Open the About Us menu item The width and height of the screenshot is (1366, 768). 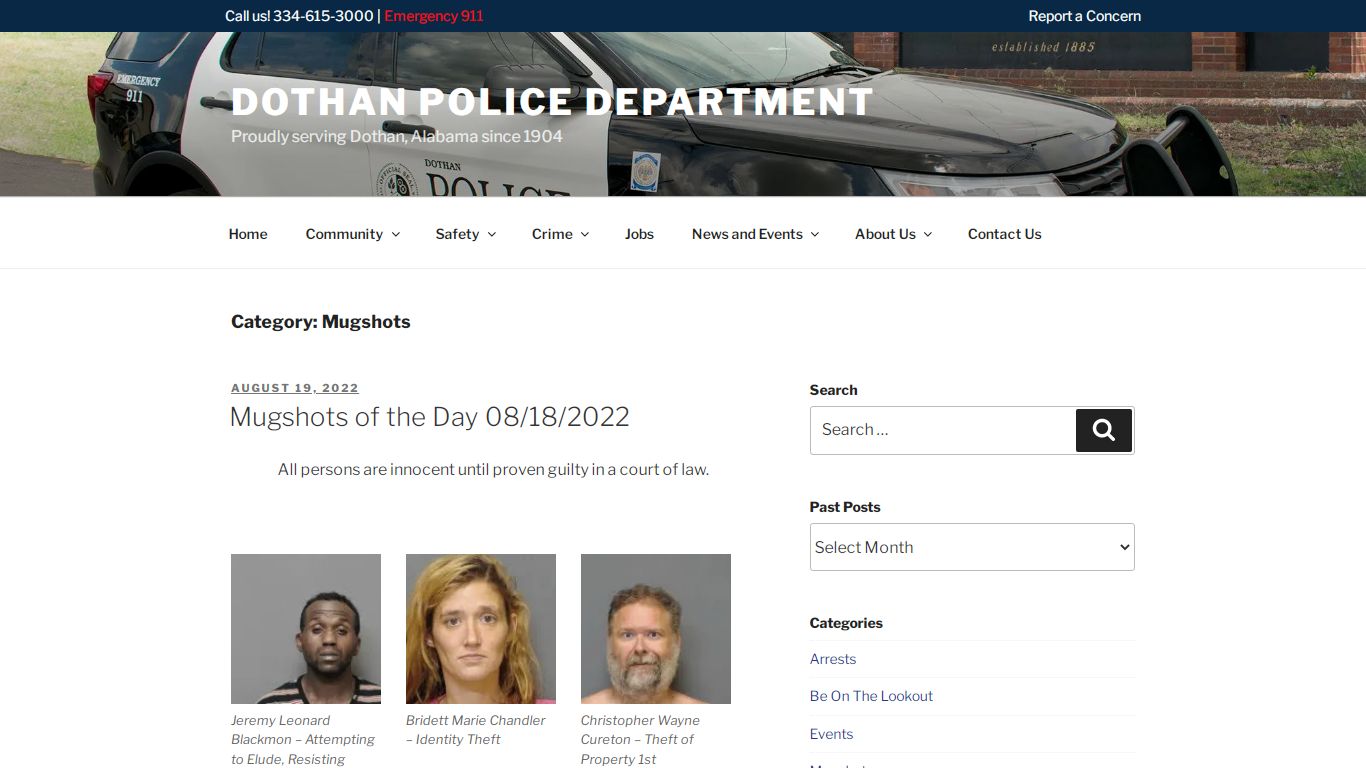click(885, 234)
